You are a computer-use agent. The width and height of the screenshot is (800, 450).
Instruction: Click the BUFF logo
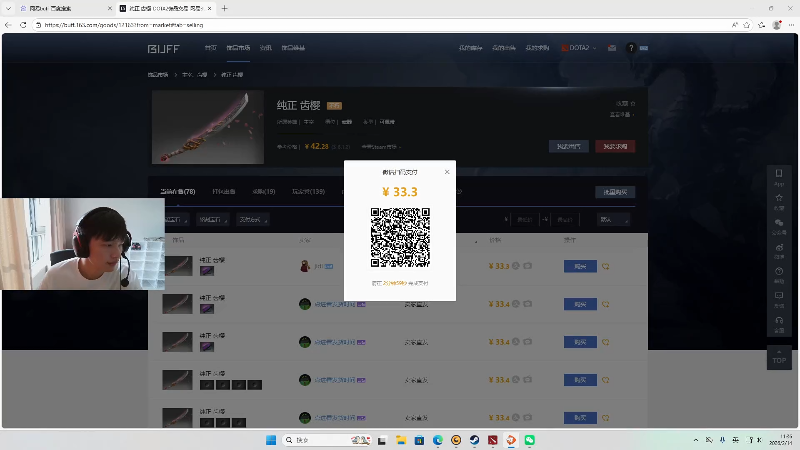pyautogui.click(x=163, y=49)
